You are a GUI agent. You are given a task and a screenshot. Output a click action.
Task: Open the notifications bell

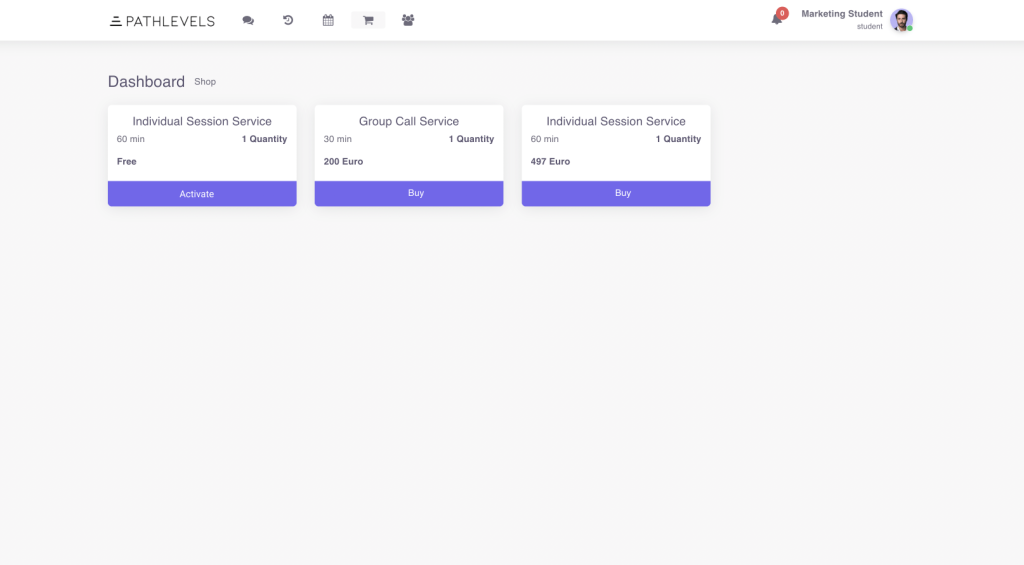point(776,19)
